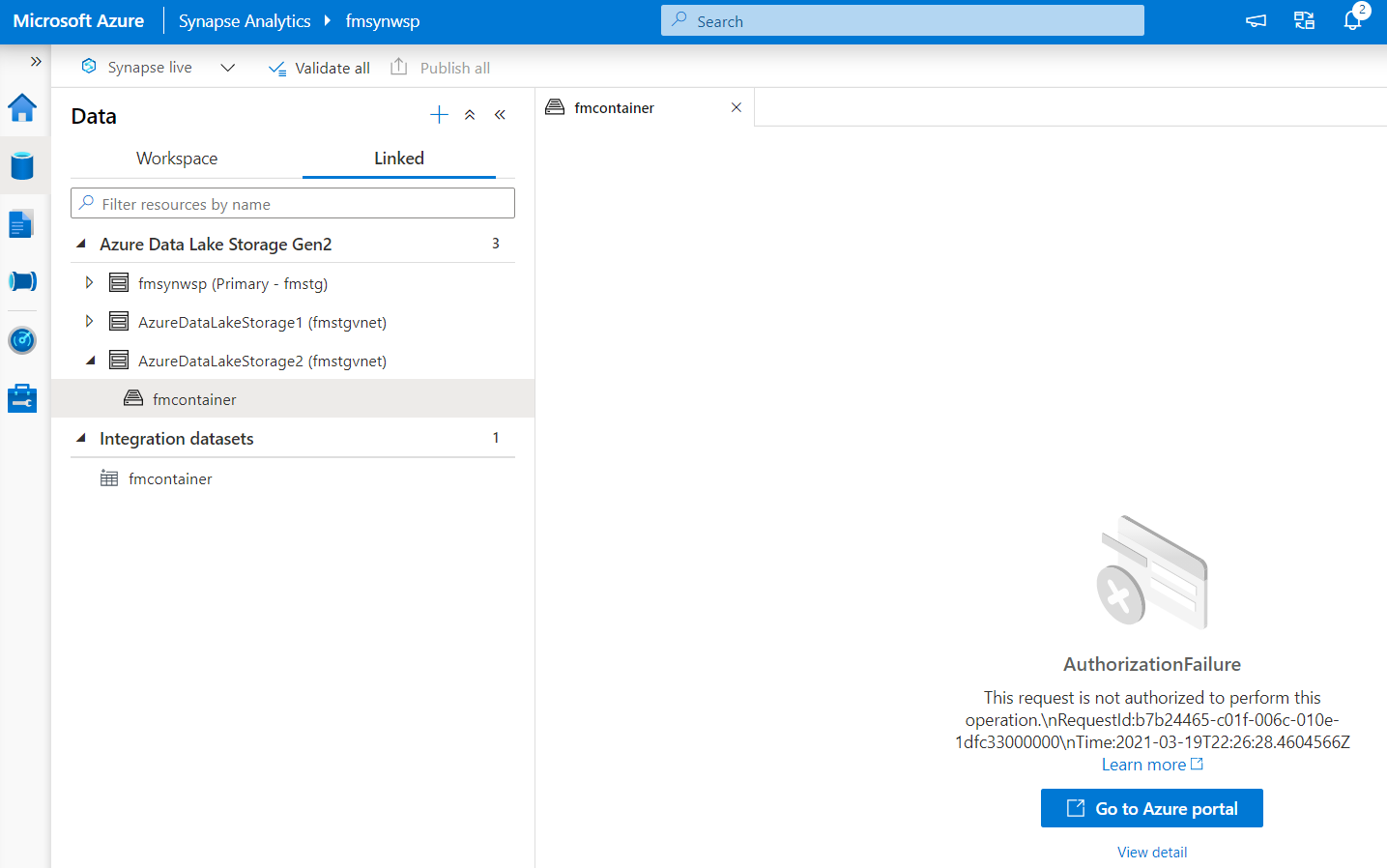Open the fmcontainer integration dataset
The image size is (1387, 868).
pyautogui.click(x=170, y=478)
